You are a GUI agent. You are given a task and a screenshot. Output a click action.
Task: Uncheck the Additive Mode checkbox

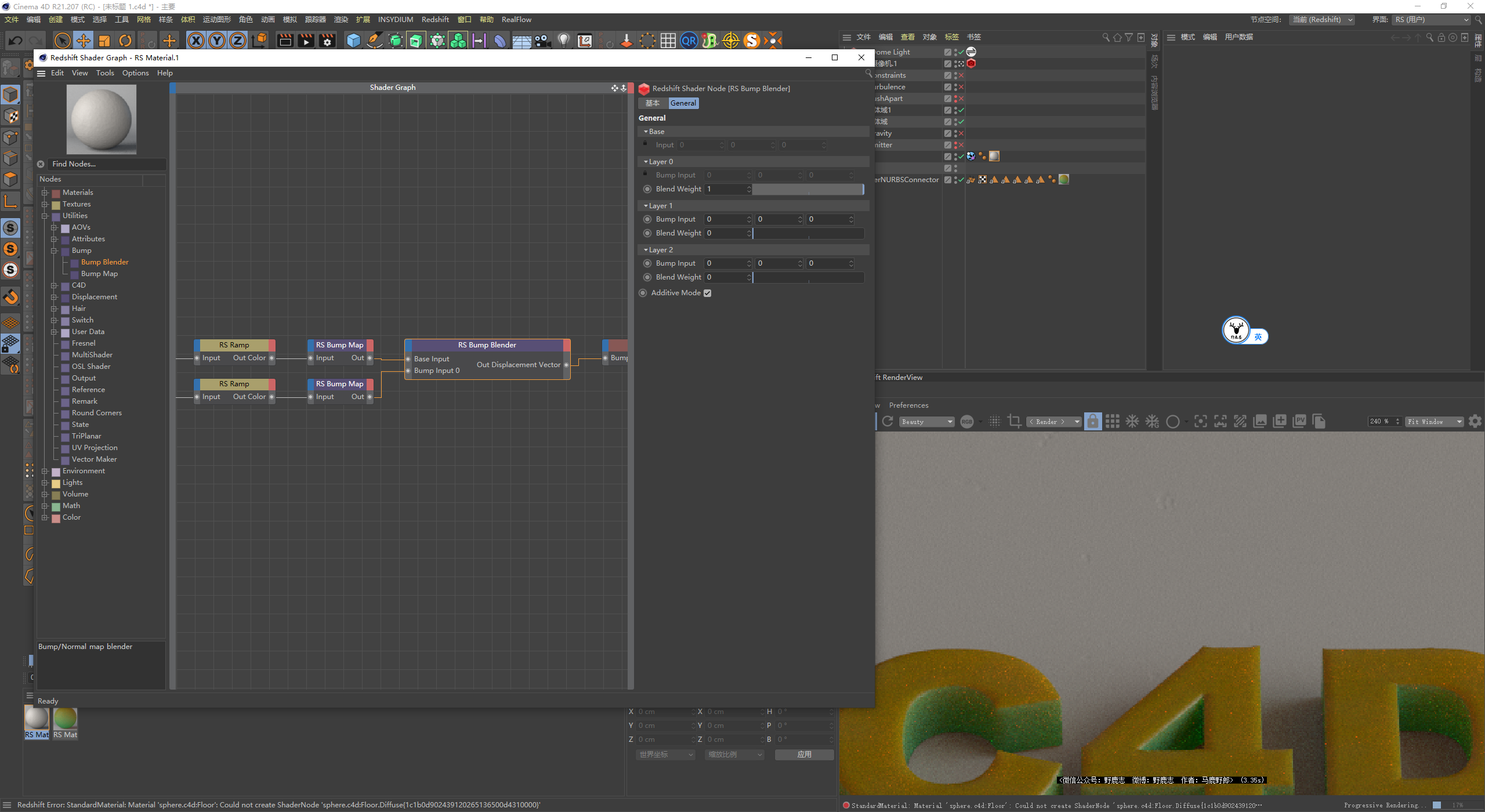[707, 293]
